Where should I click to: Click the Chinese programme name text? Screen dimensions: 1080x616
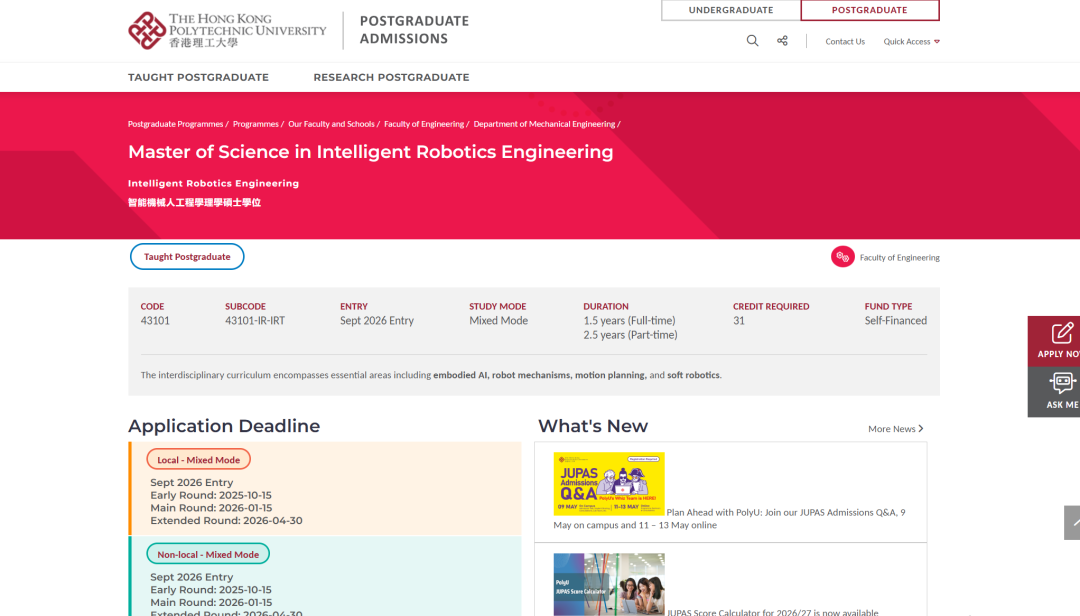tap(194, 203)
